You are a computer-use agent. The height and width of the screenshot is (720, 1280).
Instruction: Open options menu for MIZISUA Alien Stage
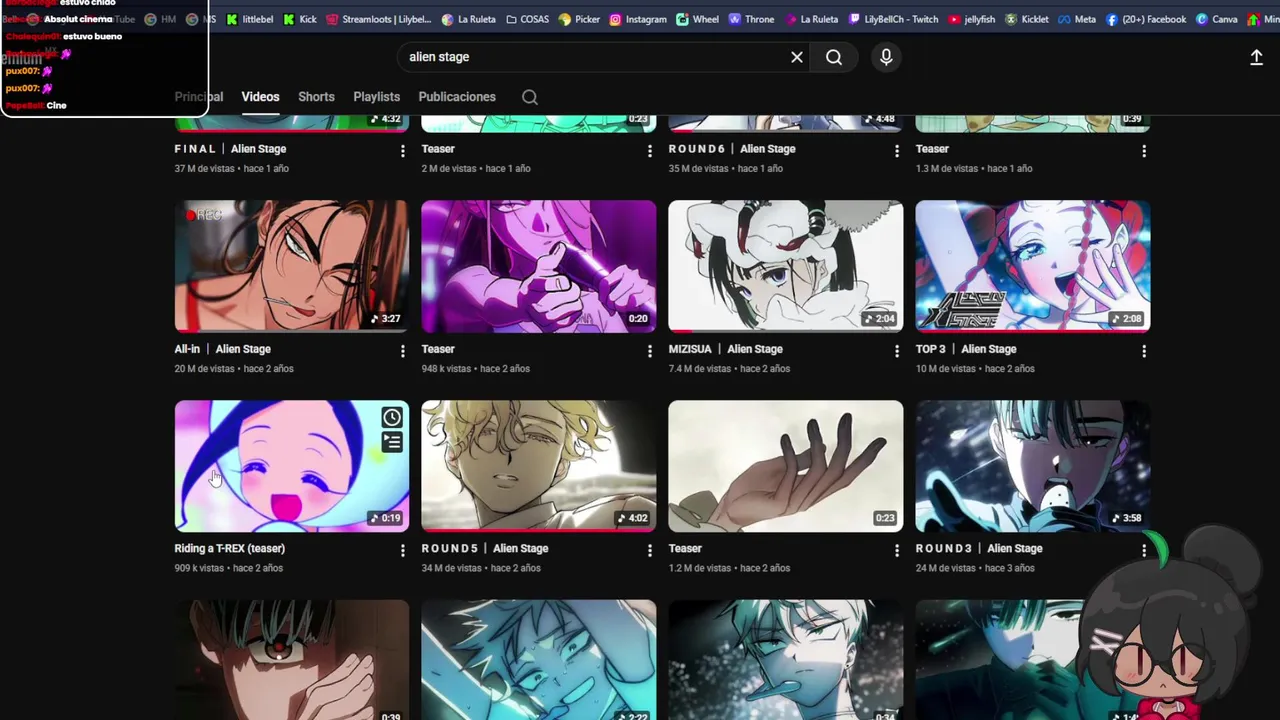(x=897, y=351)
